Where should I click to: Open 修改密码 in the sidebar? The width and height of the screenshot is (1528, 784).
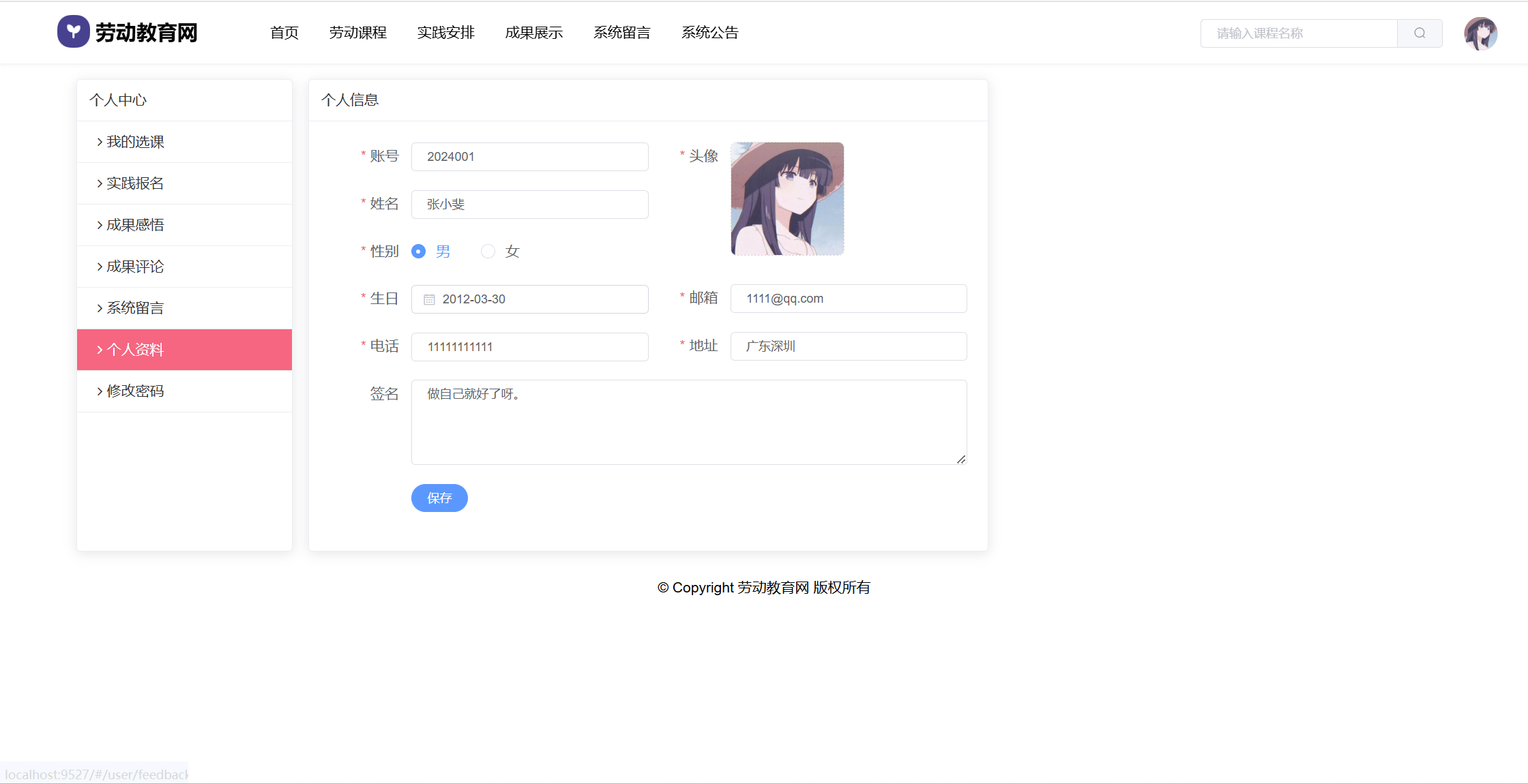[x=135, y=391]
